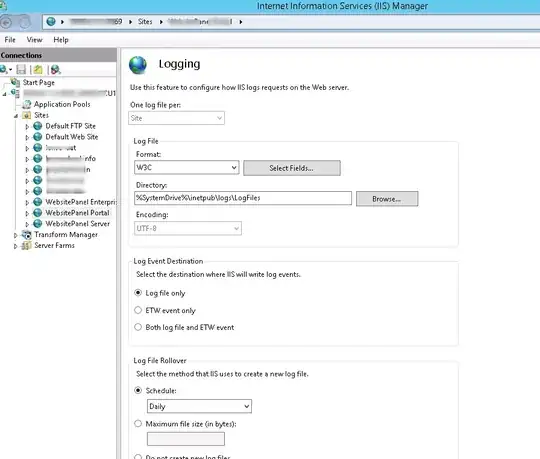Click the Connections panel header

[58, 55]
